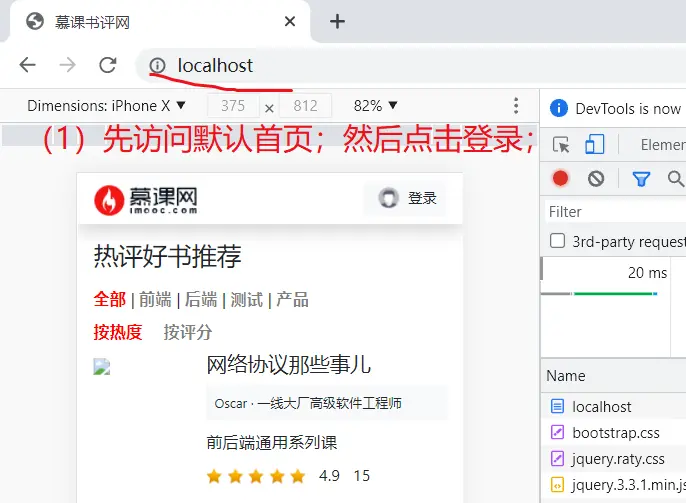Select the 产品 category filter
The height and width of the screenshot is (503, 686).
point(292,300)
